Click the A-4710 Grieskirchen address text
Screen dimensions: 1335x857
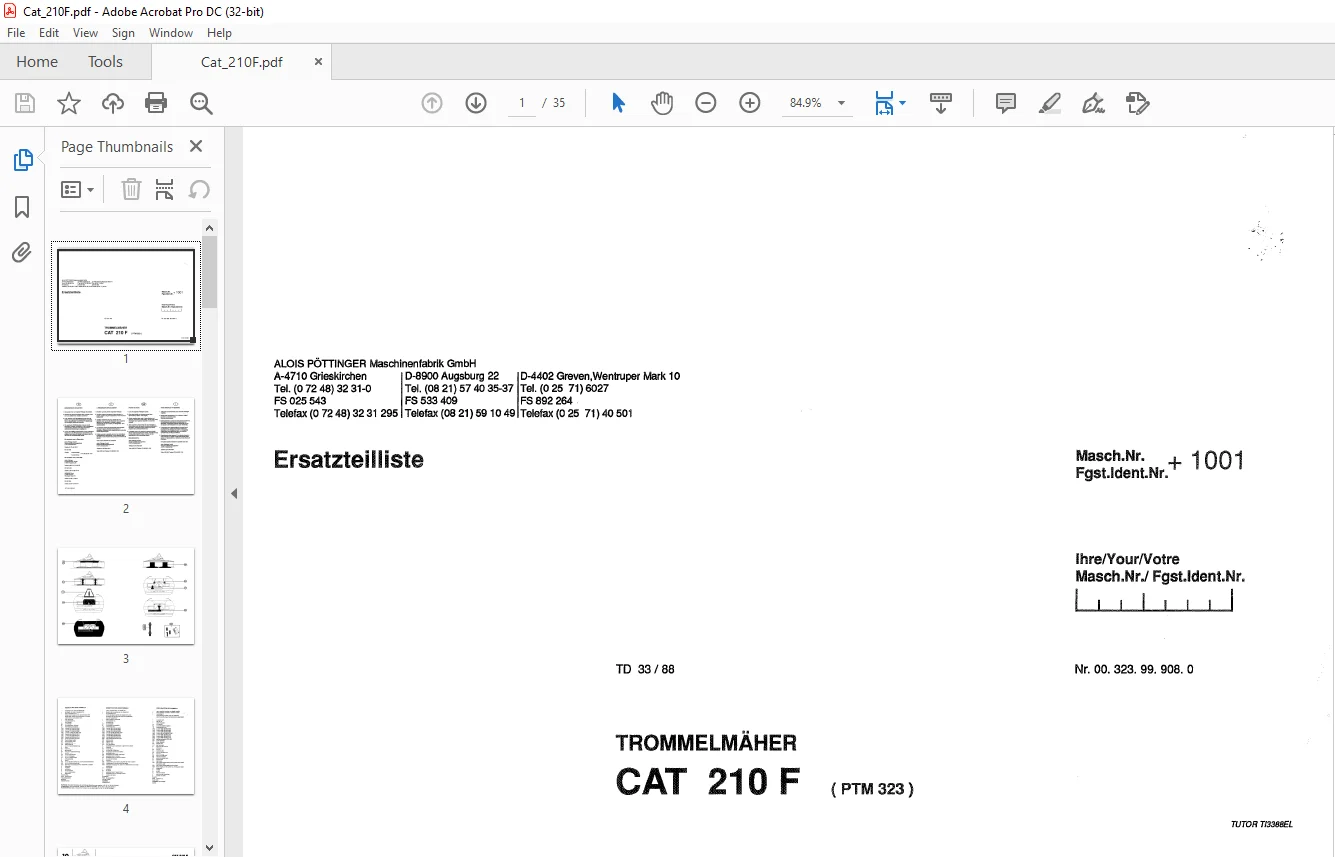(x=320, y=376)
